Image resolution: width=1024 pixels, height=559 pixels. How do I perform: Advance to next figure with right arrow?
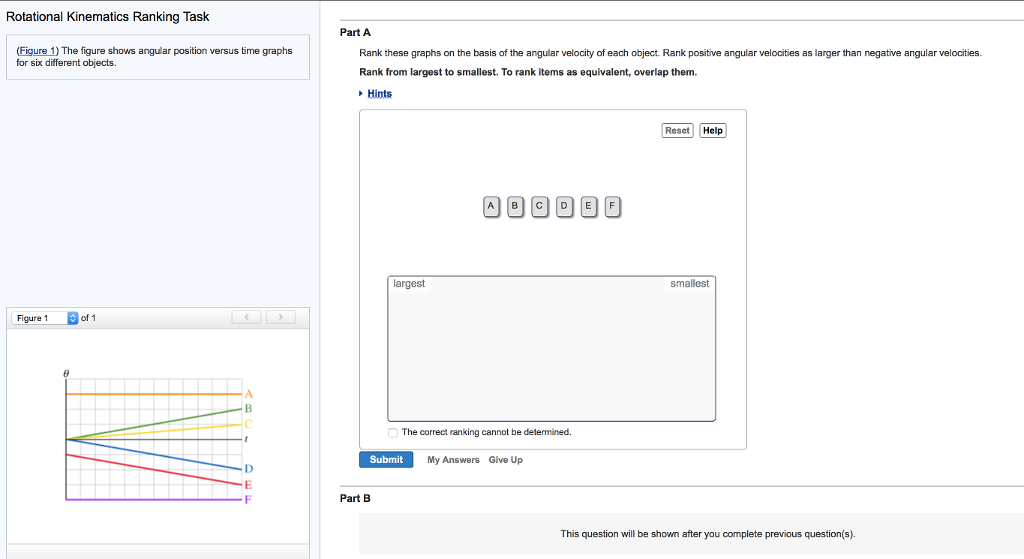(282, 318)
